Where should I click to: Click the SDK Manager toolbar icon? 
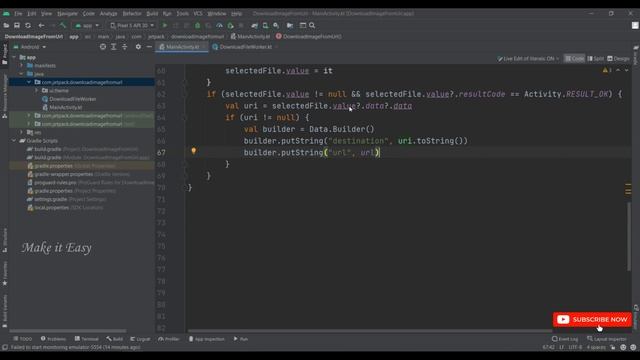[276, 25]
